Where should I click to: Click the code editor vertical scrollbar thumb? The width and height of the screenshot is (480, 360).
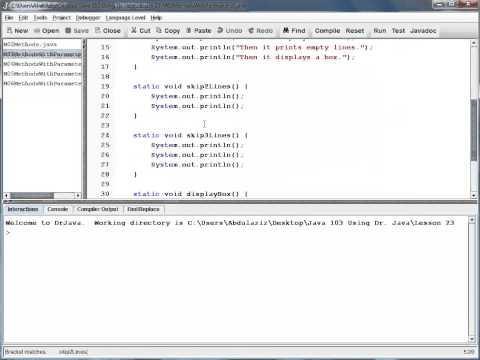click(474, 130)
